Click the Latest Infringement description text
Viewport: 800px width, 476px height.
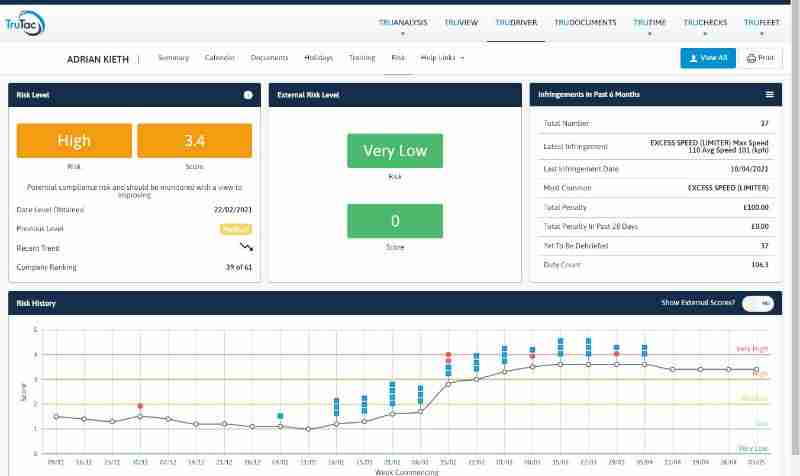(709, 146)
